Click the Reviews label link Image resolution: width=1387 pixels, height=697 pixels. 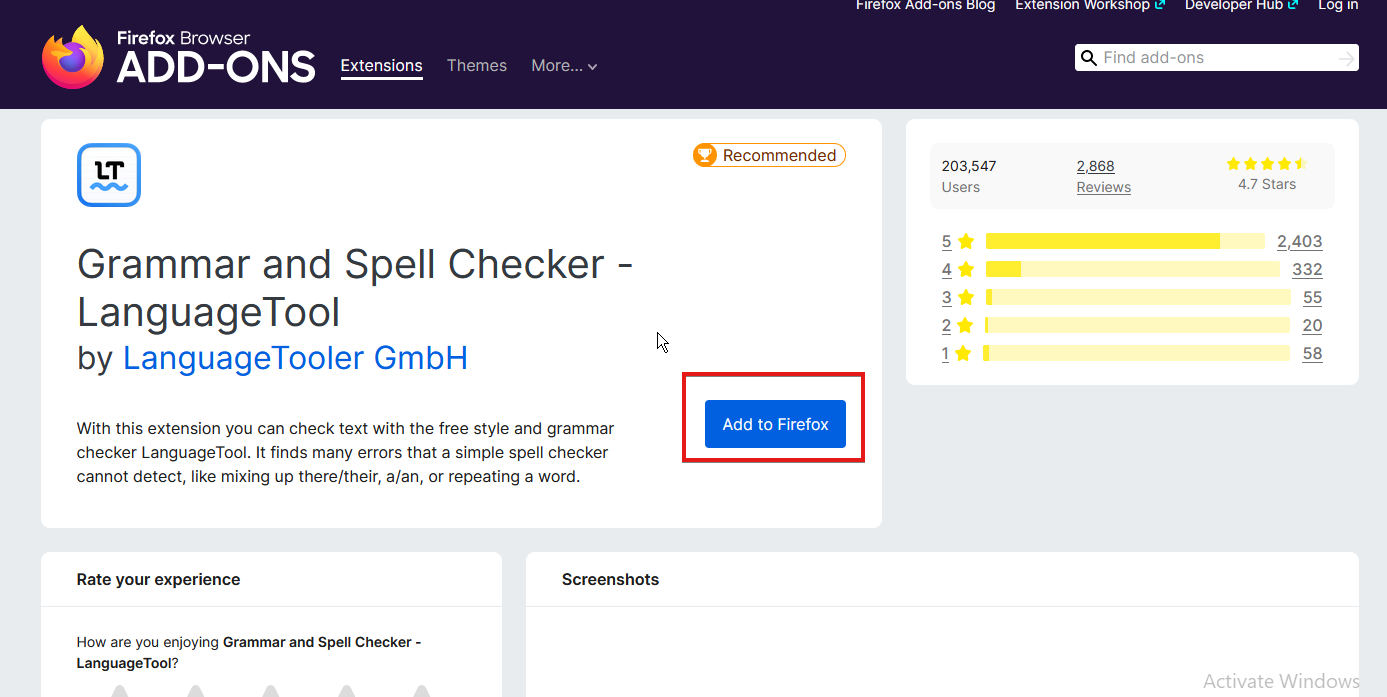tap(1104, 187)
